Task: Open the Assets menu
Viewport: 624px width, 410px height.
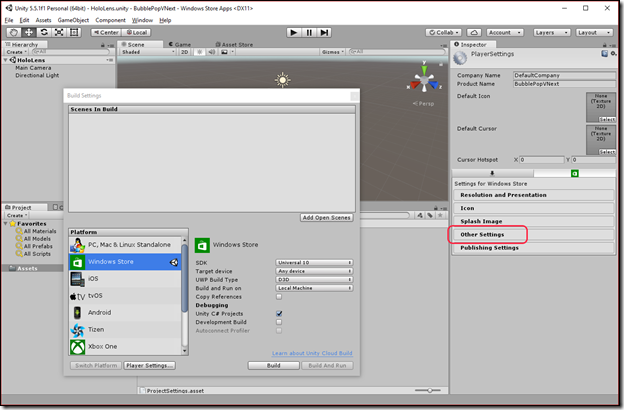Action: tap(43, 20)
